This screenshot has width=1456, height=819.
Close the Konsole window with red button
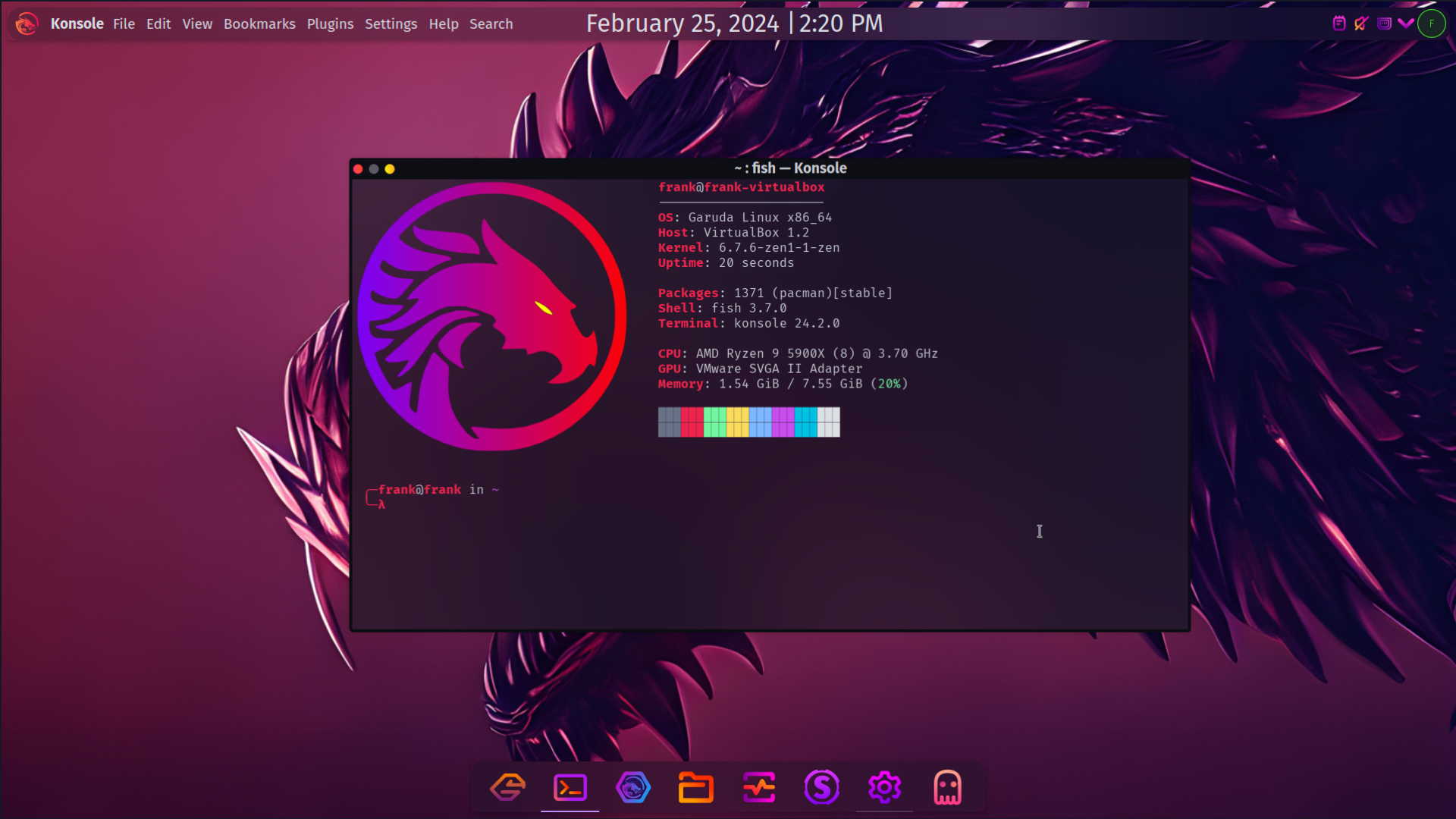[358, 169]
